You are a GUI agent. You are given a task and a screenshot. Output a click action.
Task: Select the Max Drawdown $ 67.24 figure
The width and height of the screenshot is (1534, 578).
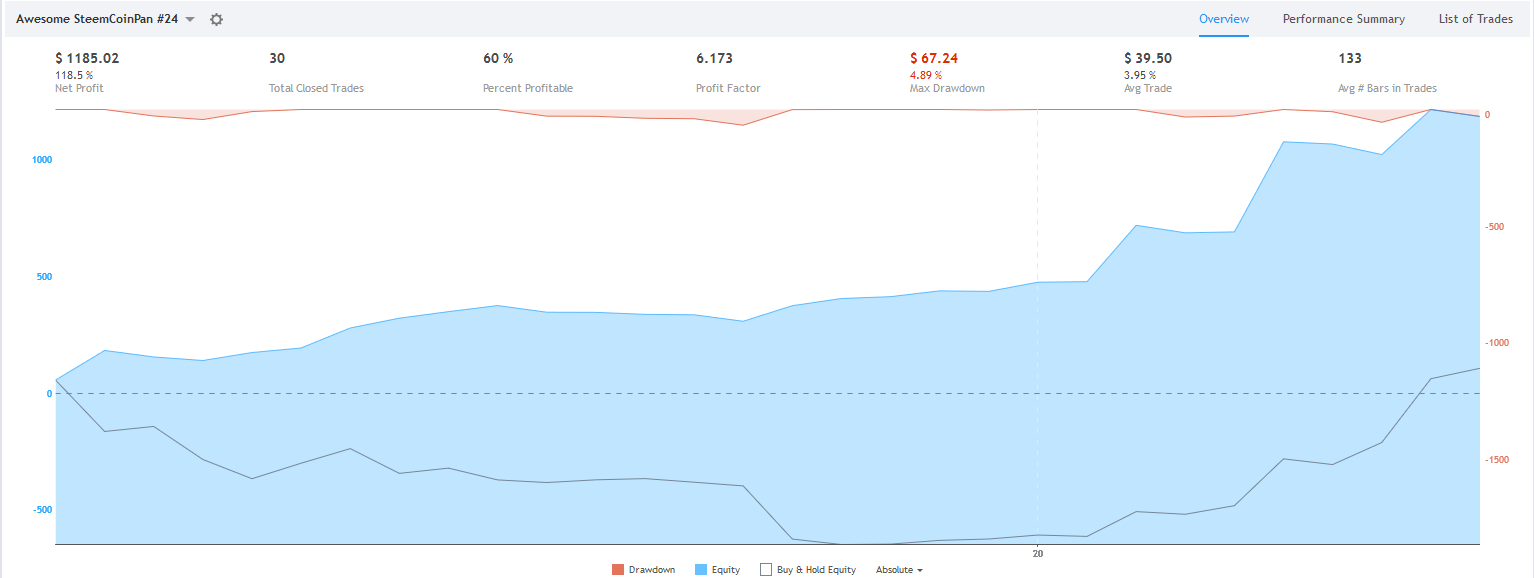934,58
